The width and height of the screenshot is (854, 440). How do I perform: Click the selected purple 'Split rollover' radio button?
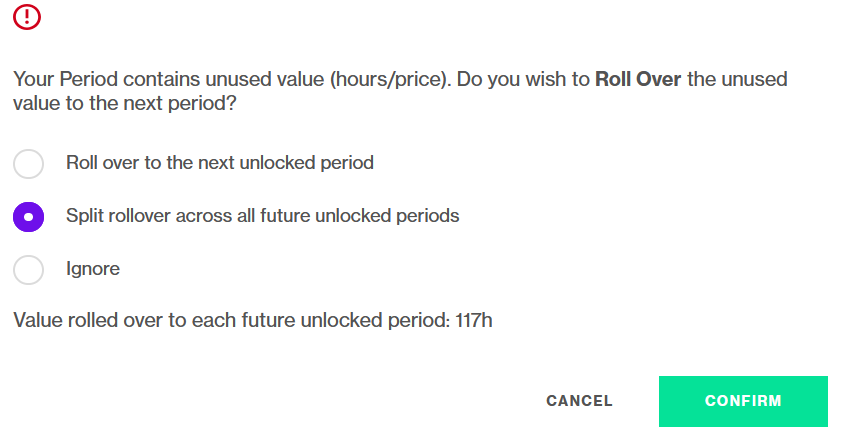(x=28, y=217)
